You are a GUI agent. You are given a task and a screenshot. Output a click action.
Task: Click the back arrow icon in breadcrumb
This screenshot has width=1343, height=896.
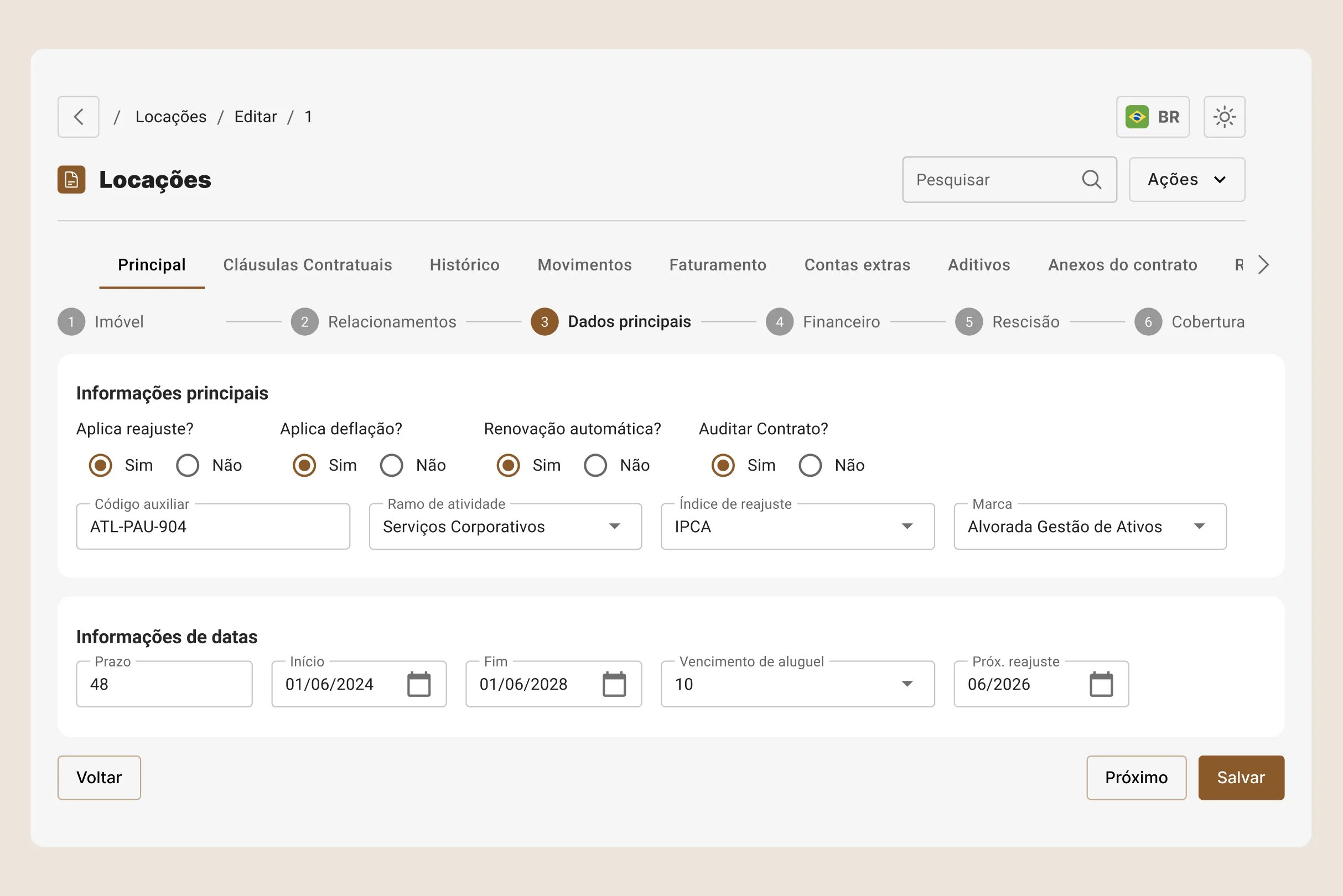(x=79, y=117)
